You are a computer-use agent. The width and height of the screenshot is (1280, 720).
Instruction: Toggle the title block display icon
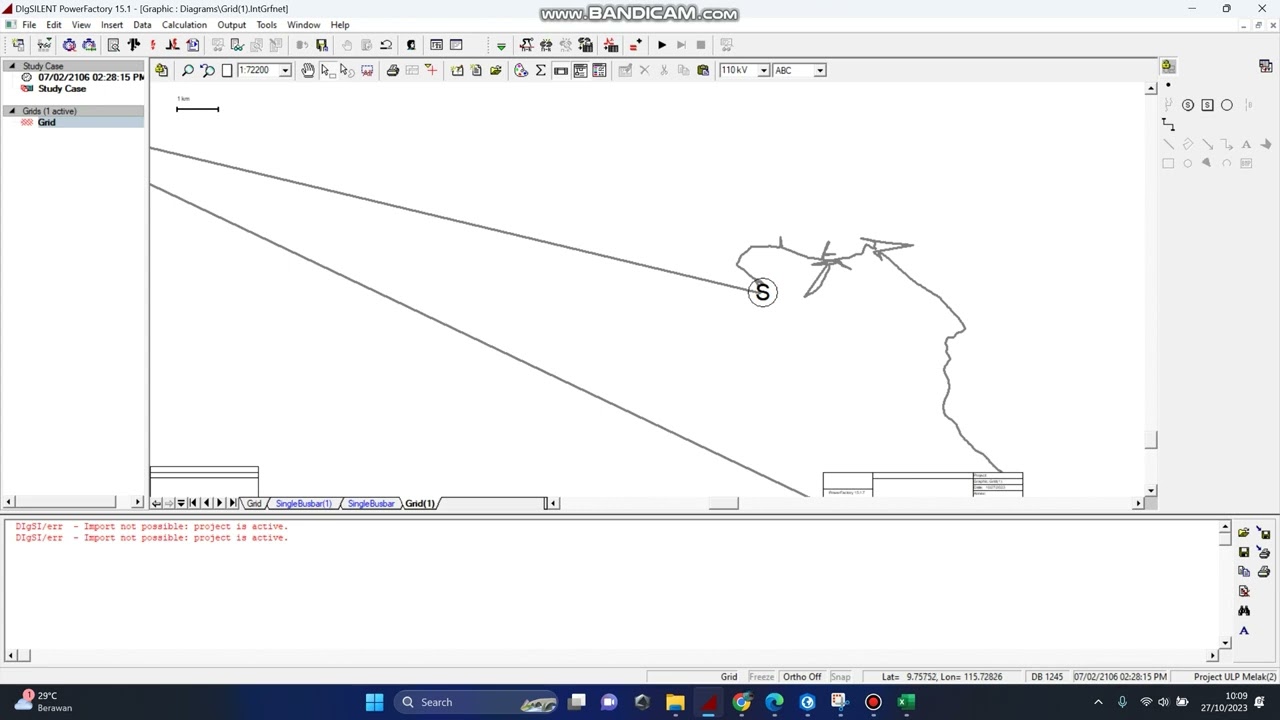(x=561, y=70)
